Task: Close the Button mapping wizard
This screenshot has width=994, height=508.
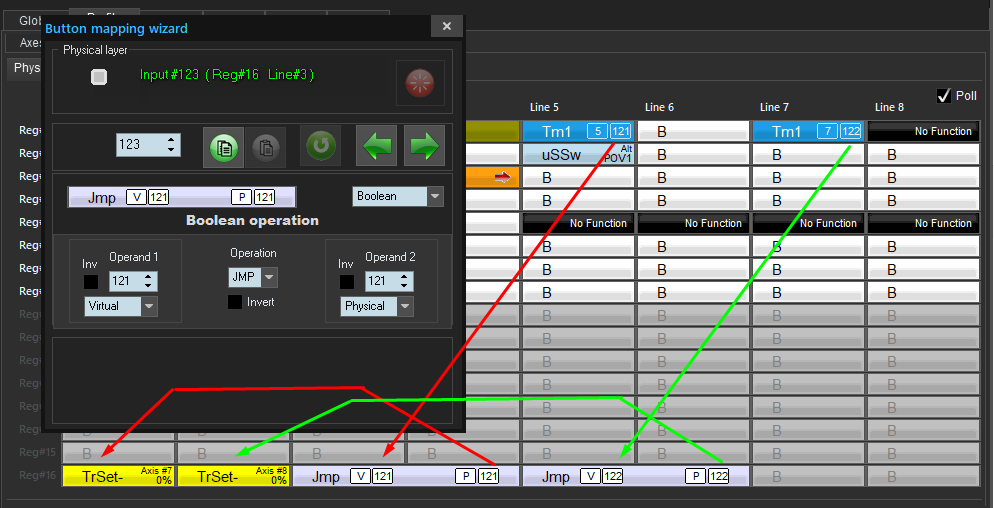Action: [447, 26]
